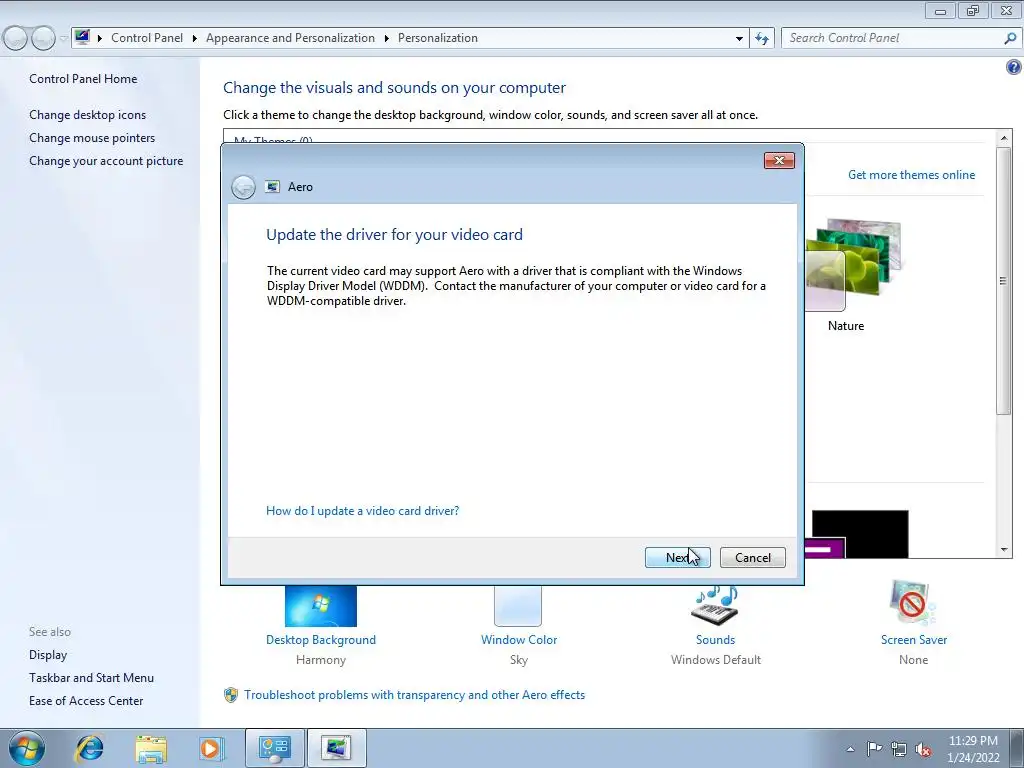The width and height of the screenshot is (1024, 768).
Task: Open 'How do I update a video card driver?'
Action: [x=362, y=511]
